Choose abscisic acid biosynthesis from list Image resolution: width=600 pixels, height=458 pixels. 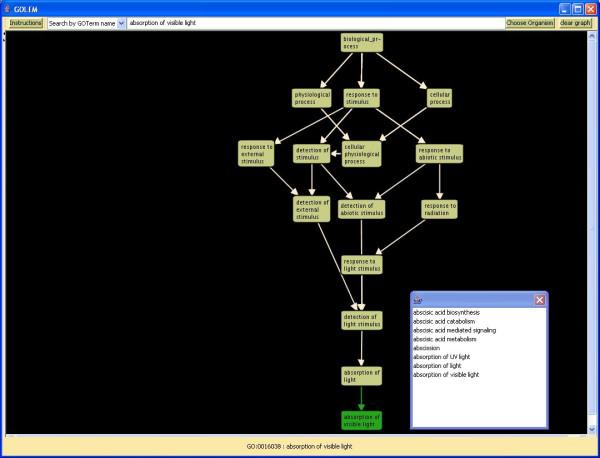(x=450, y=312)
